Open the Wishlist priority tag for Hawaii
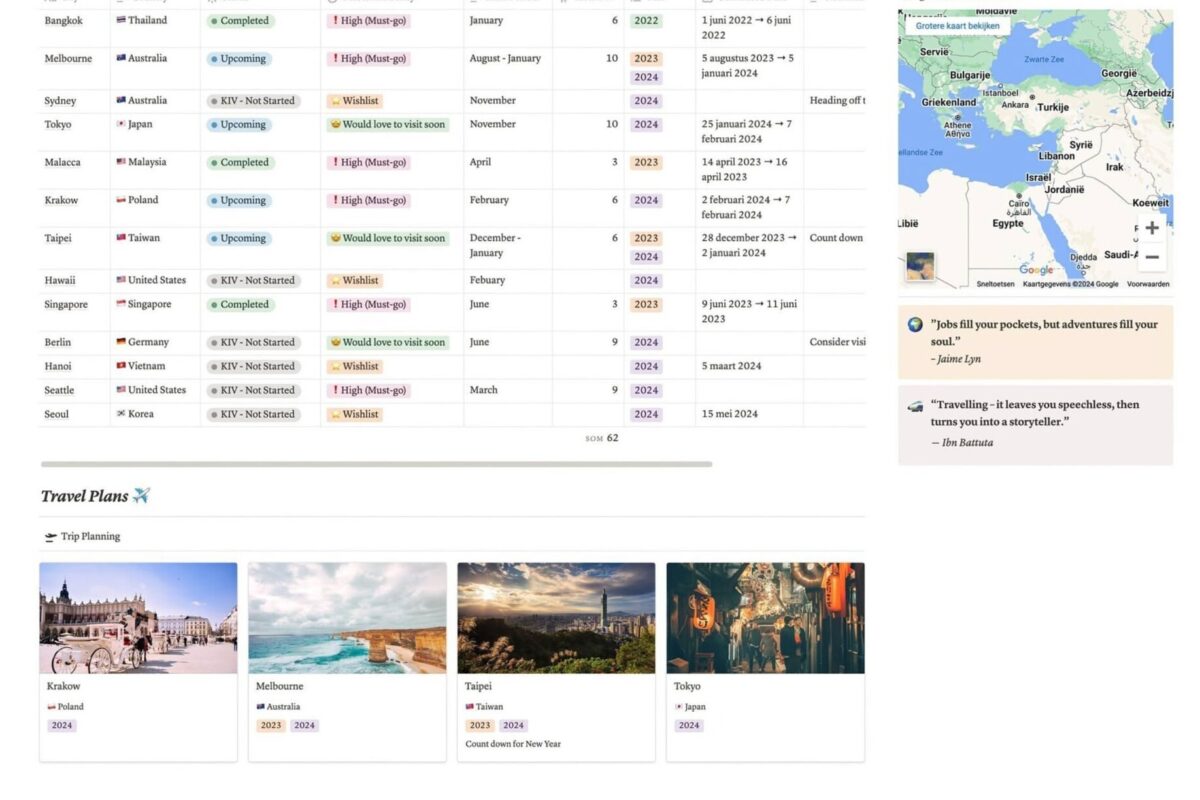The image size is (1200, 800). [354, 281]
